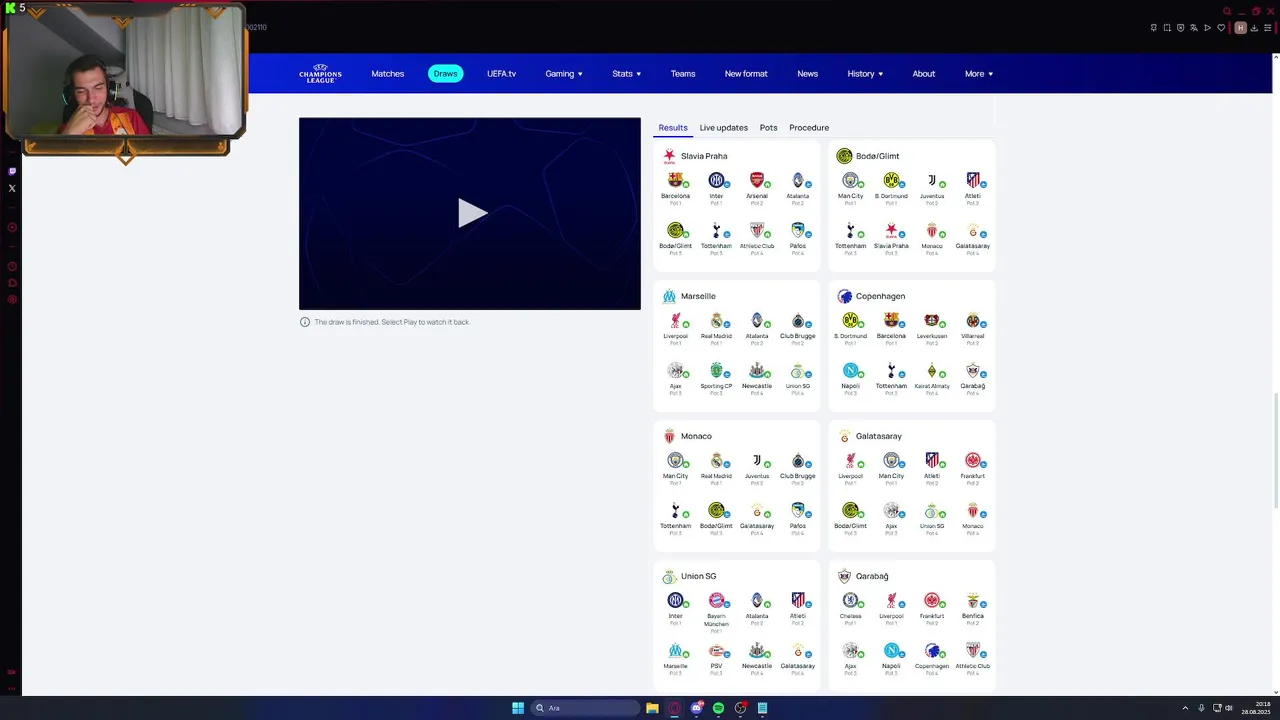1280x720 pixels.
Task: Click the taskbar clock and date
Action: [x=1256, y=708]
